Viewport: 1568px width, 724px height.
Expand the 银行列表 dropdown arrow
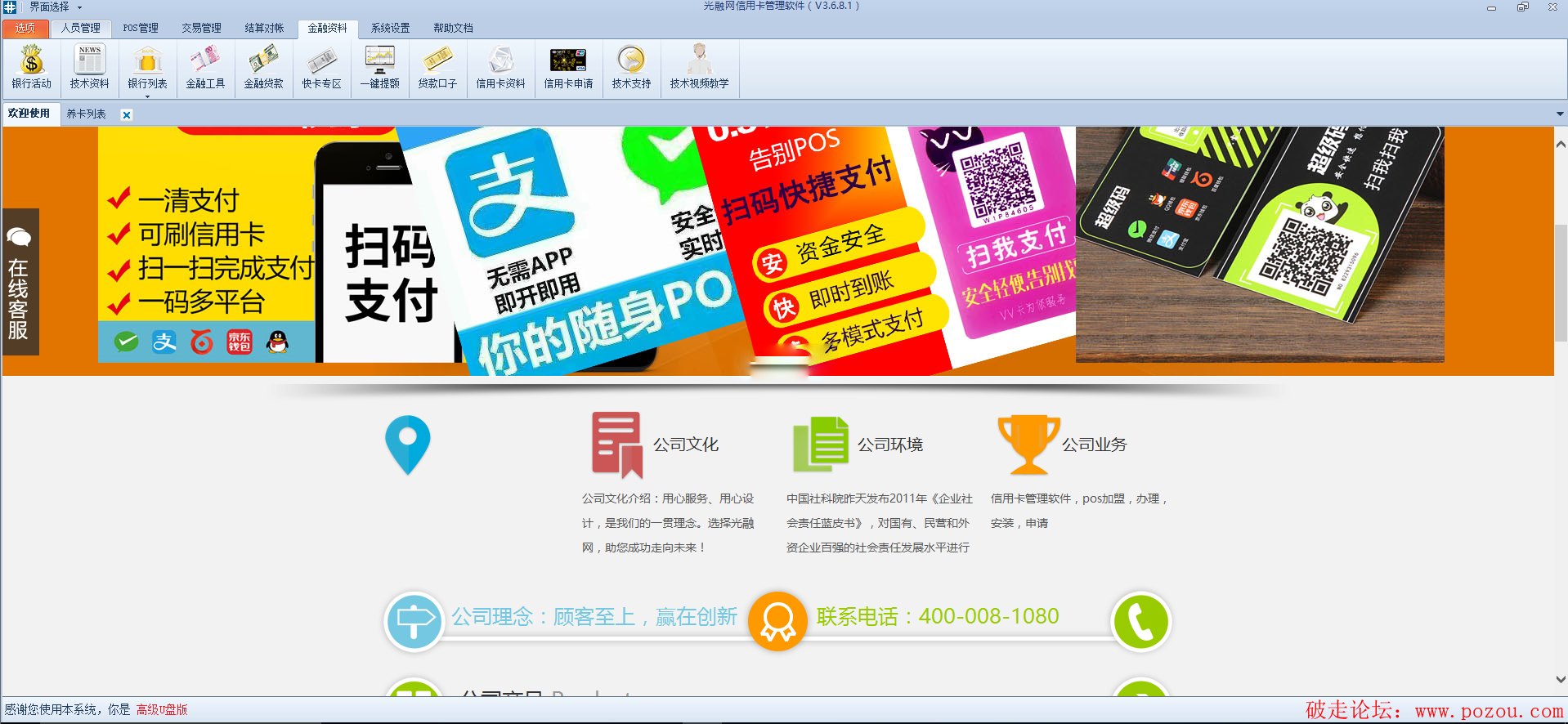tap(147, 96)
